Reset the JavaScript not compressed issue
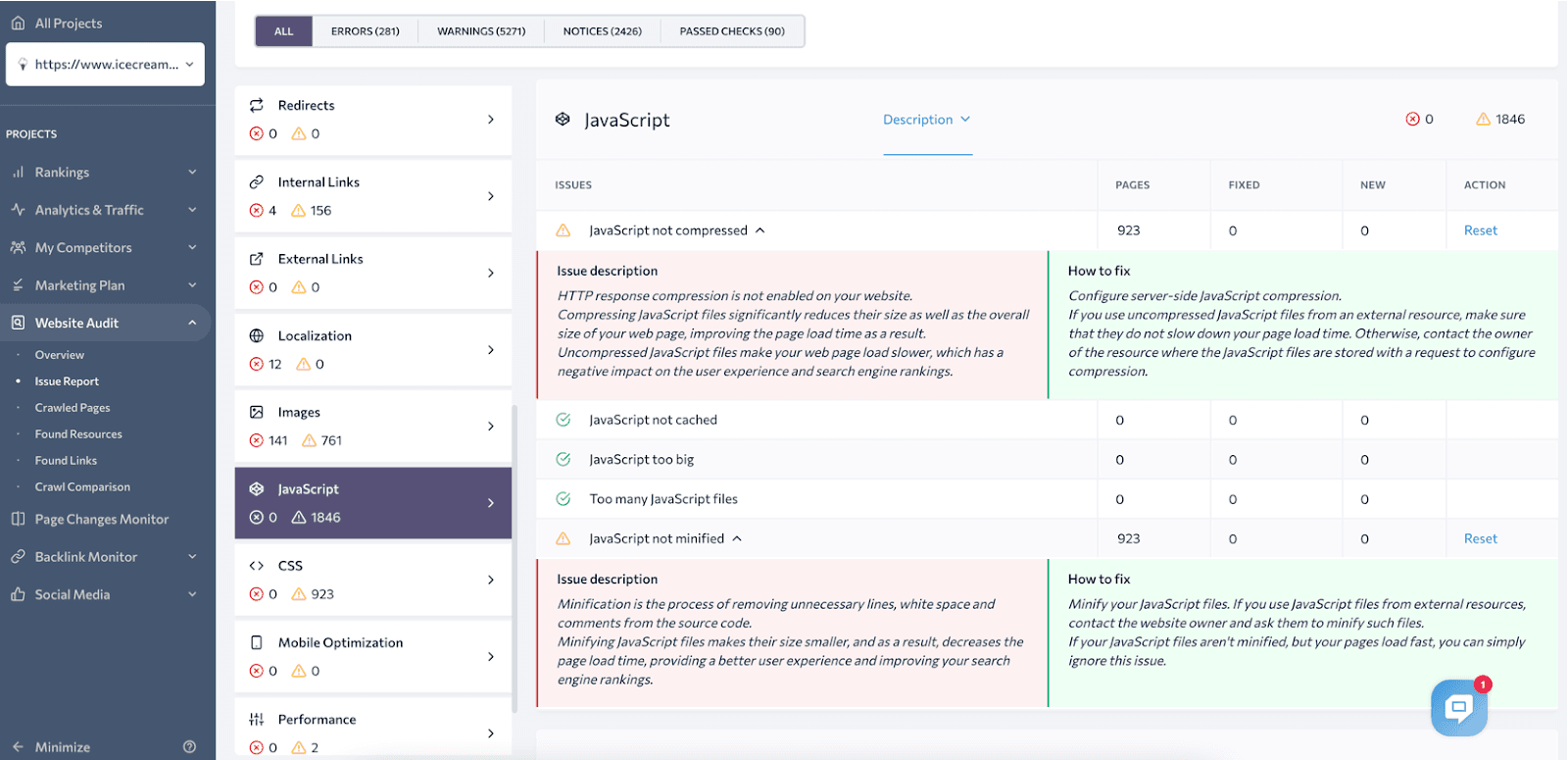This screenshot has height=760, width=1568. (x=1481, y=230)
